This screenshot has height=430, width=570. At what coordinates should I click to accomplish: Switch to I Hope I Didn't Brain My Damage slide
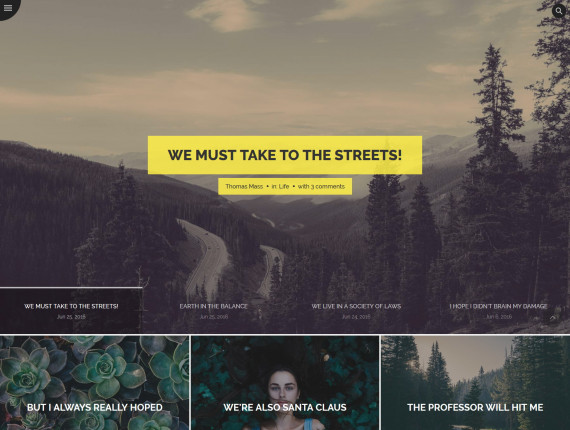point(498,311)
